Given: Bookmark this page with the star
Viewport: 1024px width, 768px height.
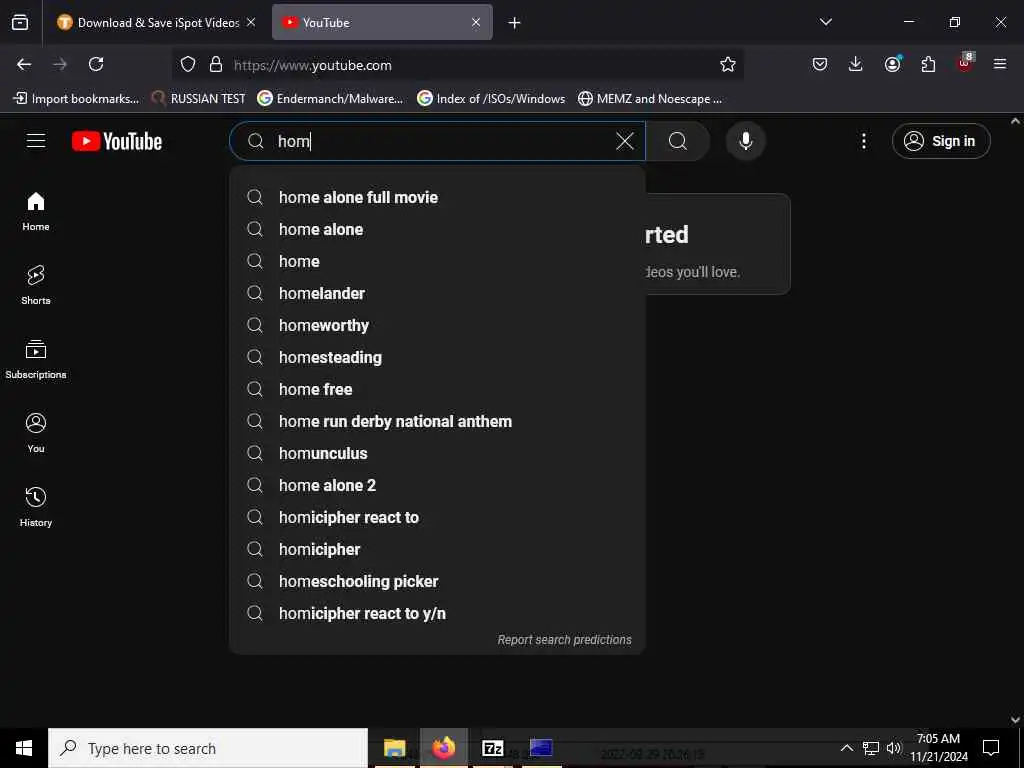Looking at the screenshot, I should click(x=728, y=64).
